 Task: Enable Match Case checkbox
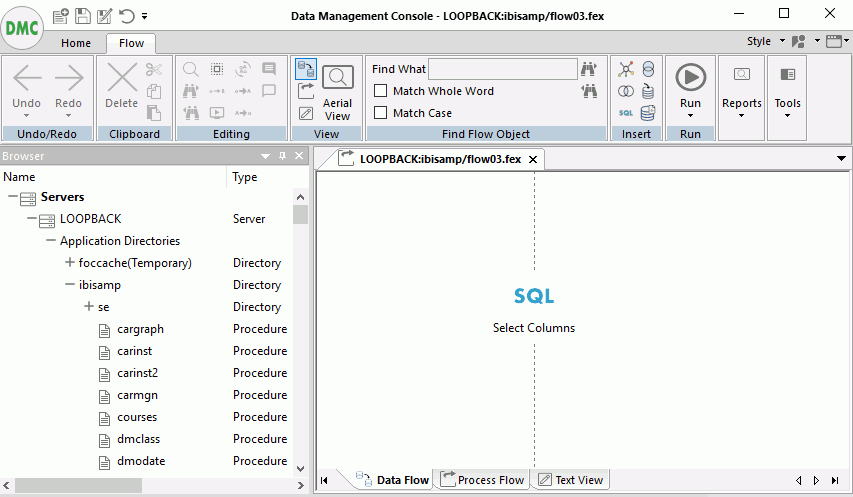[x=381, y=113]
